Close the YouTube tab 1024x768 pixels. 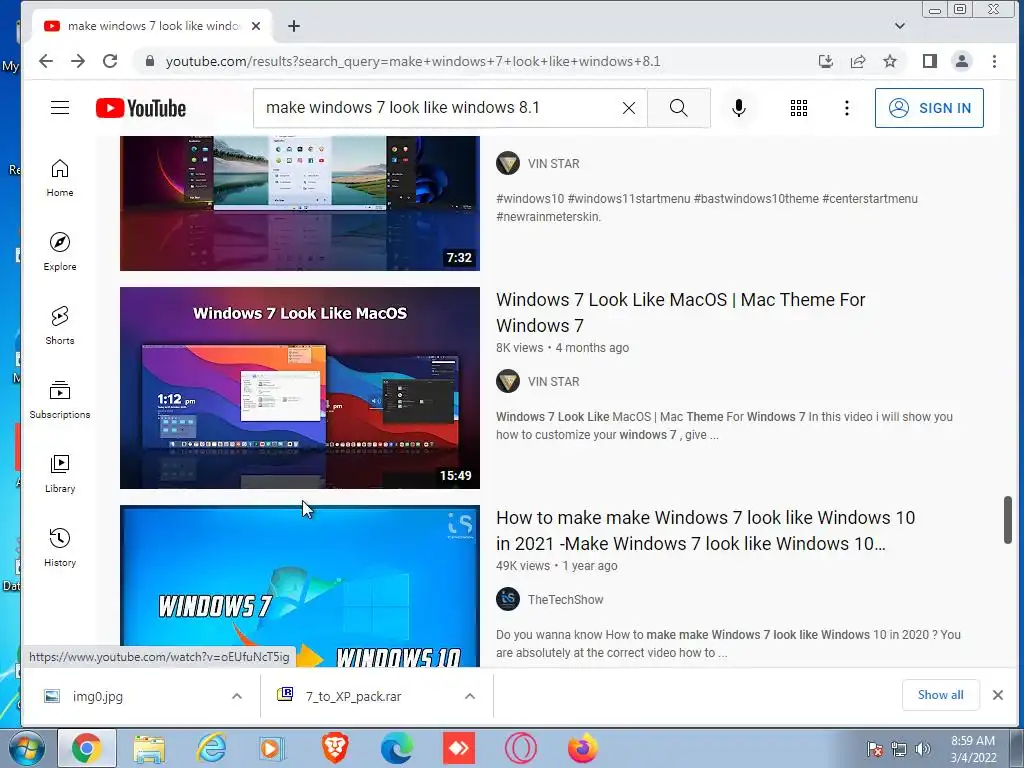pos(256,26)
